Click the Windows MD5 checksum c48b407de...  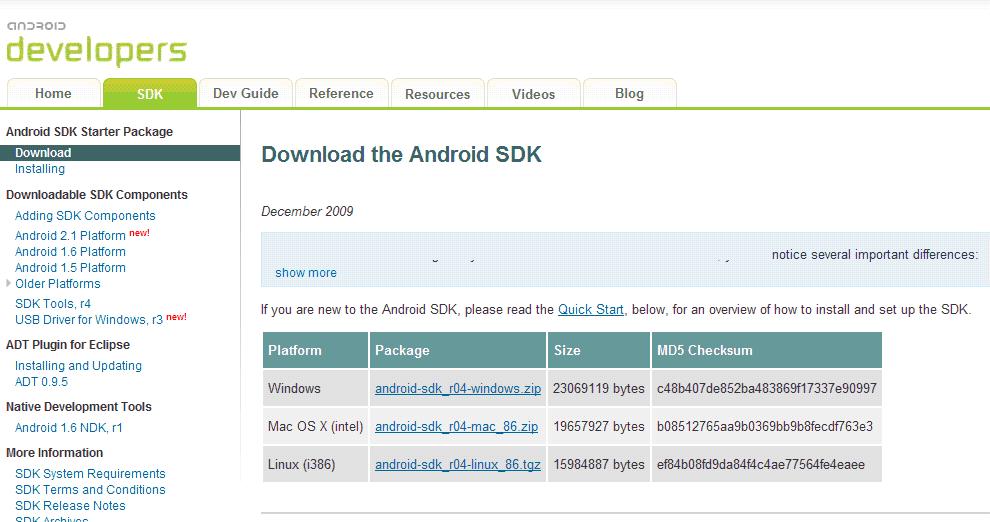click(x=766, y=388)
